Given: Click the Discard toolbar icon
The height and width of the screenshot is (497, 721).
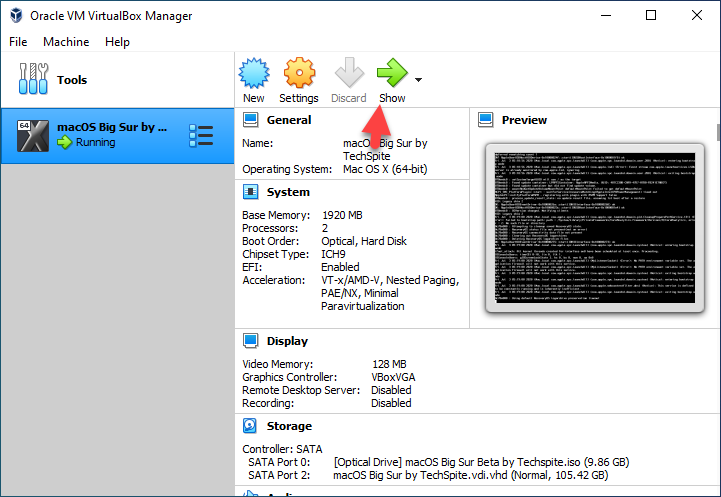Looking at the screenshot, I should click(x=348, y=74).
